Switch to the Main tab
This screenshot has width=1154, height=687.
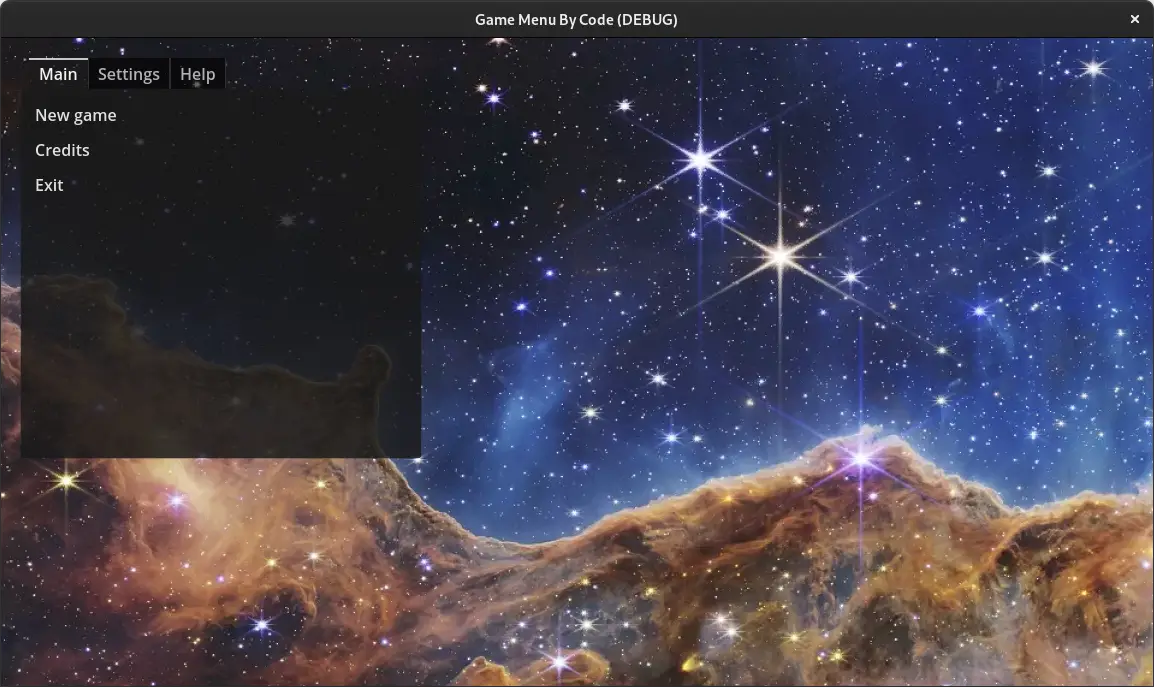pyautogui.click(x=58, y=74)
